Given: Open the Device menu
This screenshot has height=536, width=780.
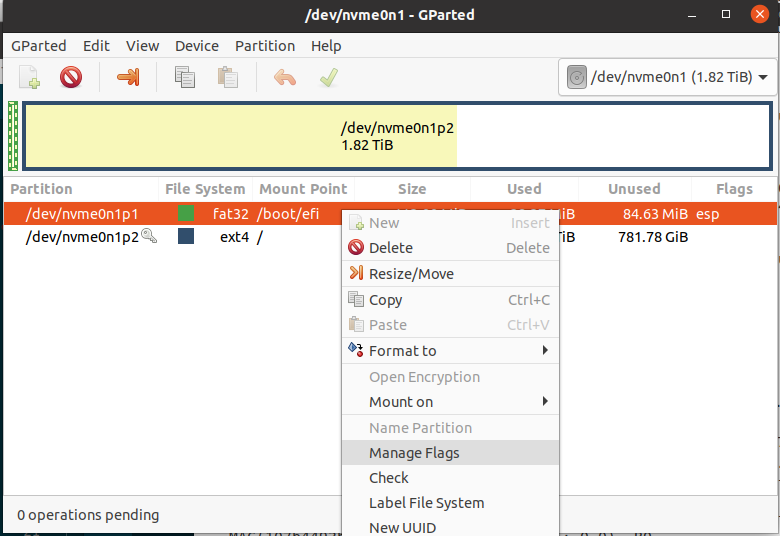Looking at the screenshot, I should click(x=196, y=46).
